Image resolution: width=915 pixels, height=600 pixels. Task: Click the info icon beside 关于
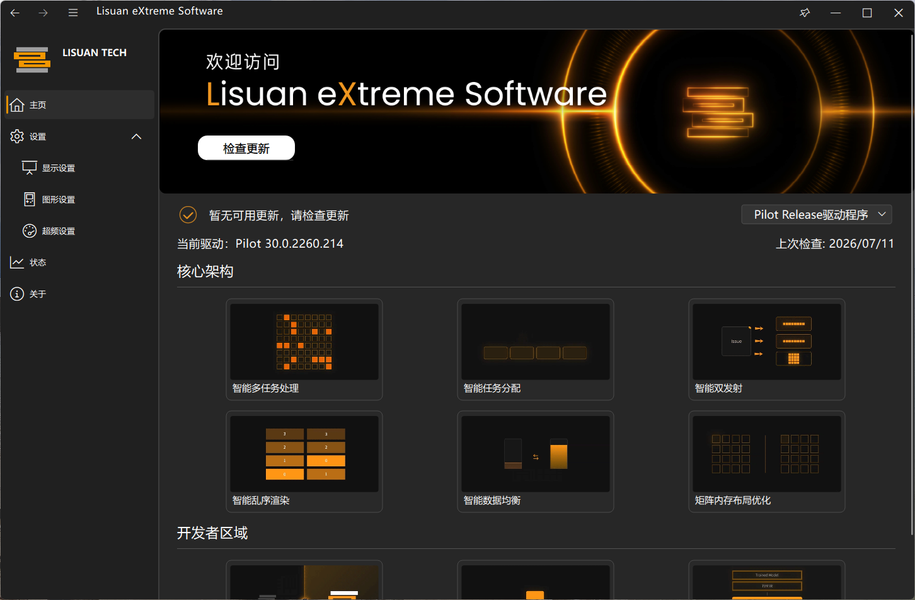click(17, 294)
